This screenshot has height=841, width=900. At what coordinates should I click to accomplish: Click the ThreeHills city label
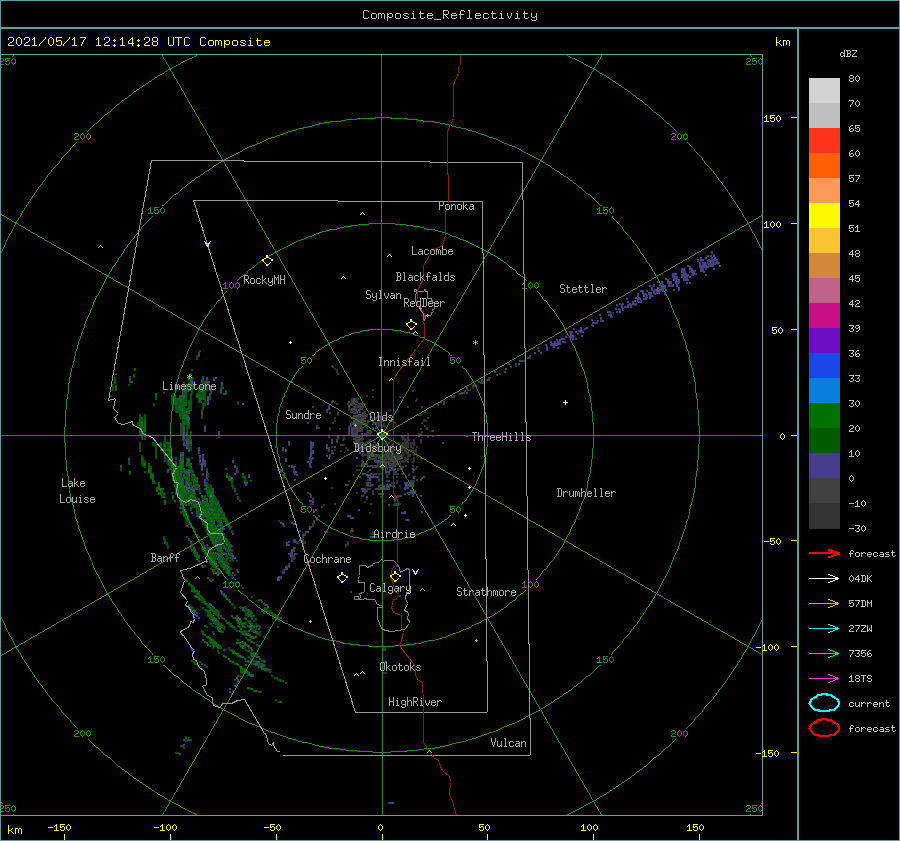pos(501,437)
